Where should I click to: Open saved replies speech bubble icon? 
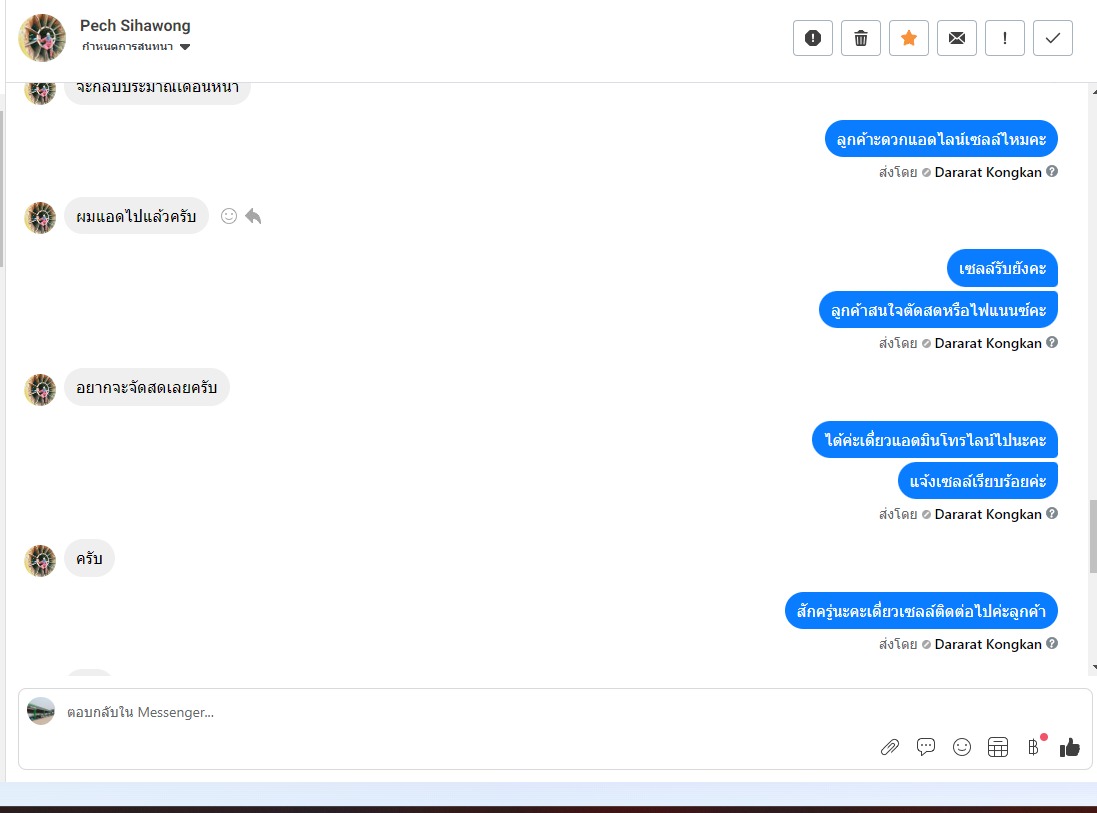click(926, 747)
